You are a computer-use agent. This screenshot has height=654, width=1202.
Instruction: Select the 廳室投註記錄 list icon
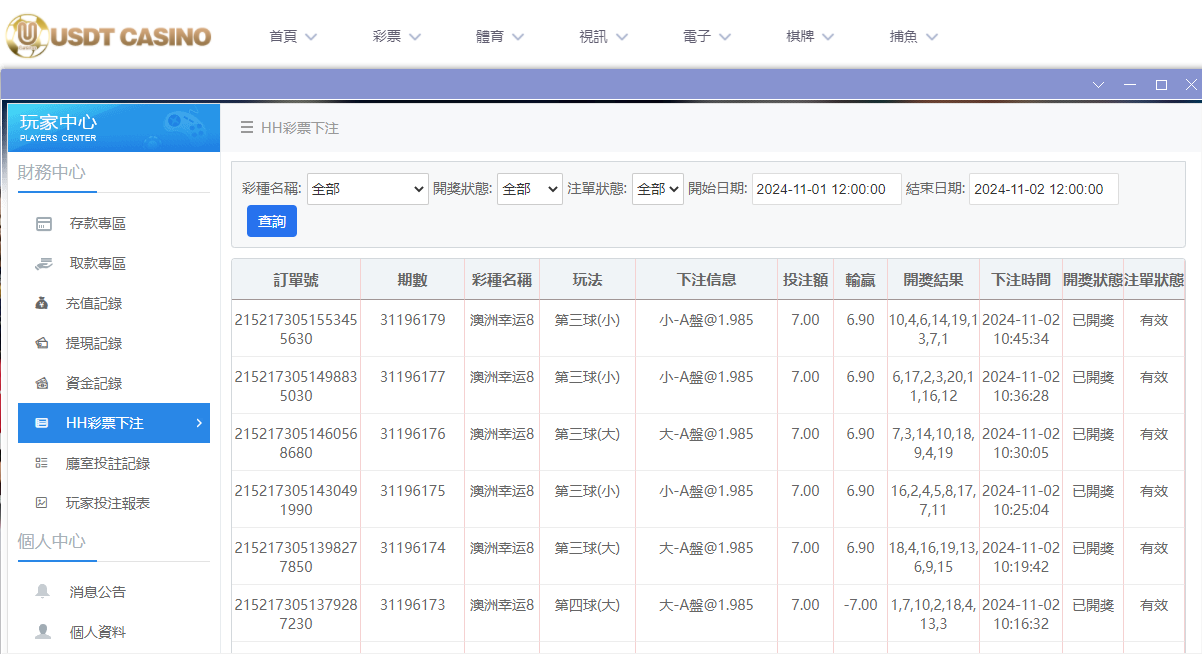[43, 462]
